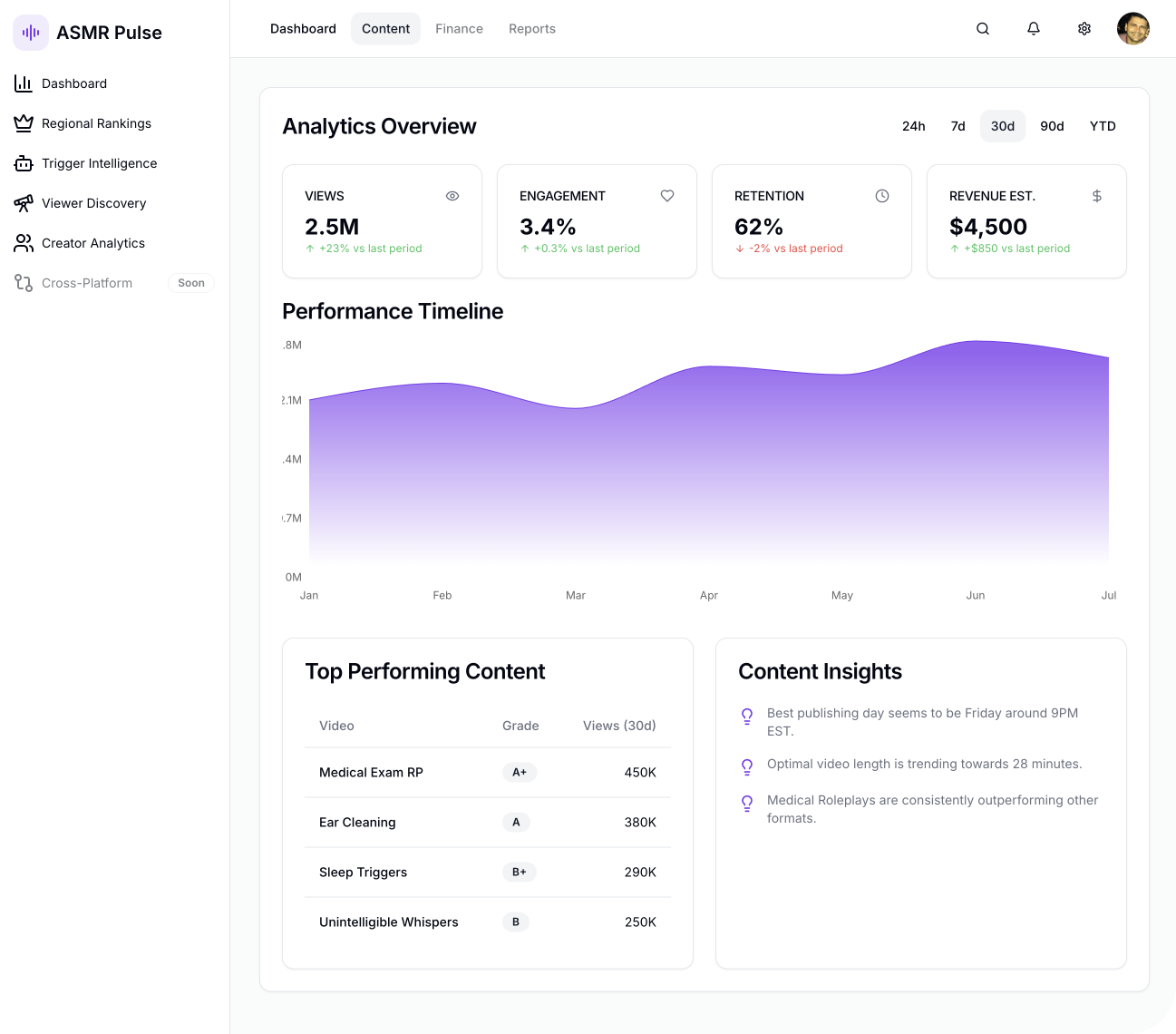Click the heart icon on the Engagement card
Viewport: 1176px width, 1034px height.
tap(667, 196)
